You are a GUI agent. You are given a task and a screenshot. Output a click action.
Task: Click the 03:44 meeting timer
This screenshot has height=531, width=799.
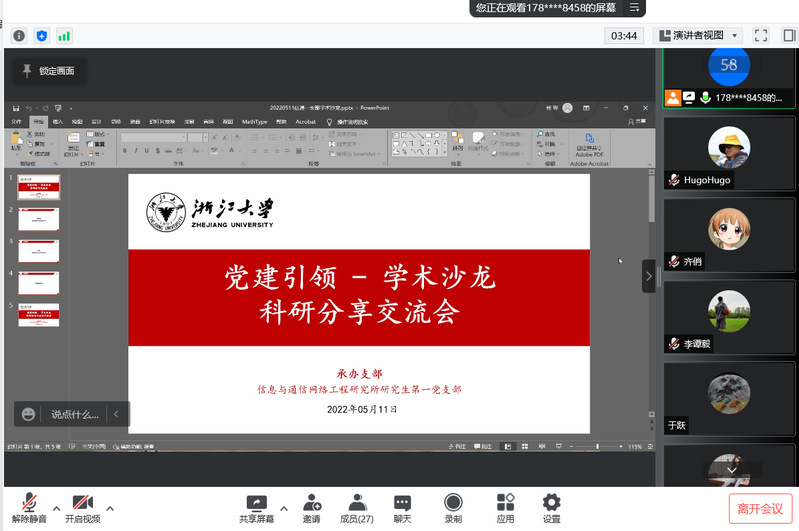[x=624, y=36]
